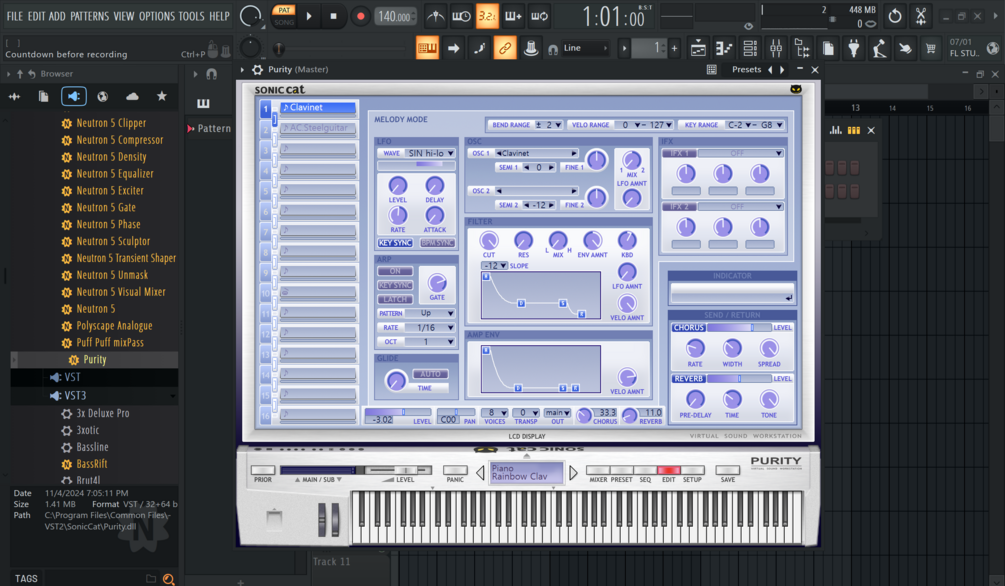Image resolution: width=1005 pixels, height=586 pixels.
Task: Select browser plugin database speaker tab
Action: [x=73, y=96]
